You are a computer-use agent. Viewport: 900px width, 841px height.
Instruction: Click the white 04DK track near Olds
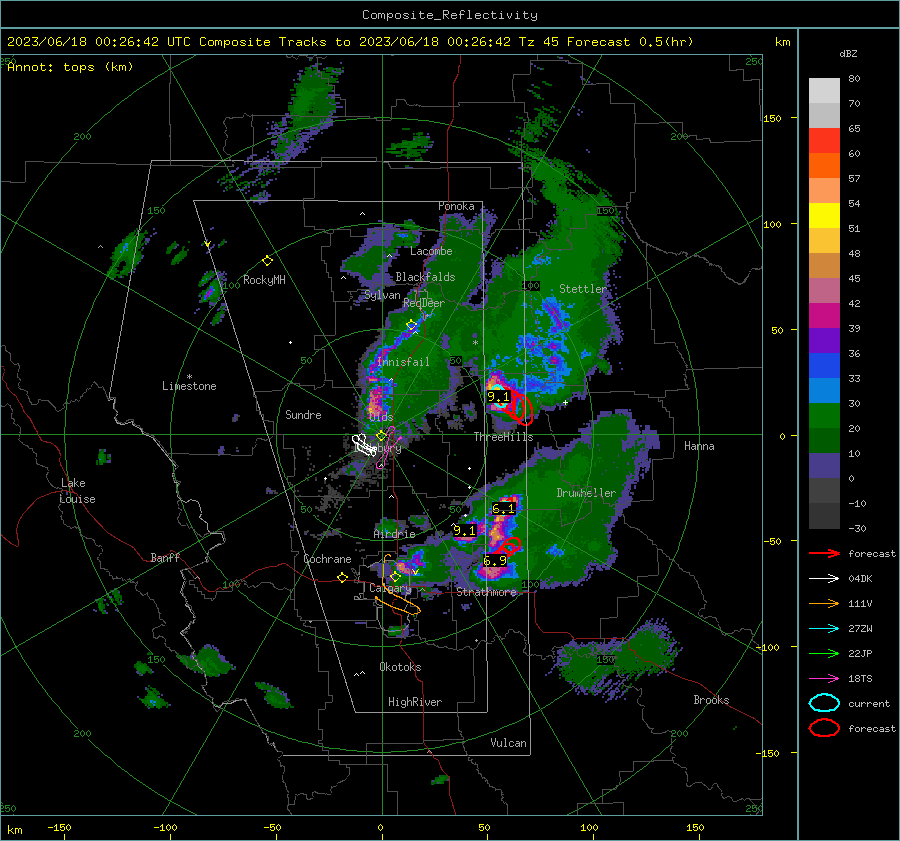364,444
